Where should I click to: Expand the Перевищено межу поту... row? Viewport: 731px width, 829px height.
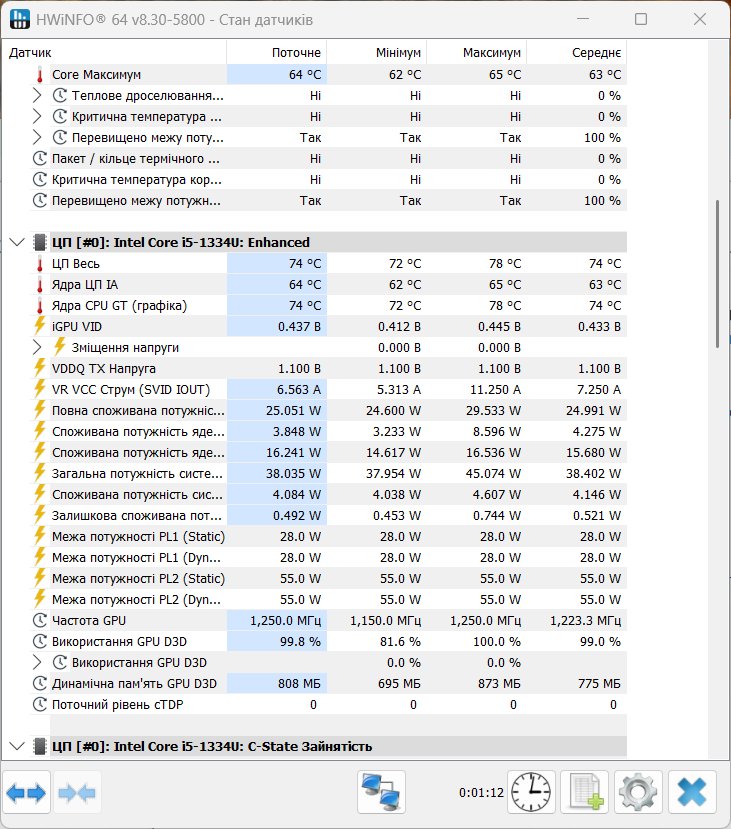click(36, 137)
